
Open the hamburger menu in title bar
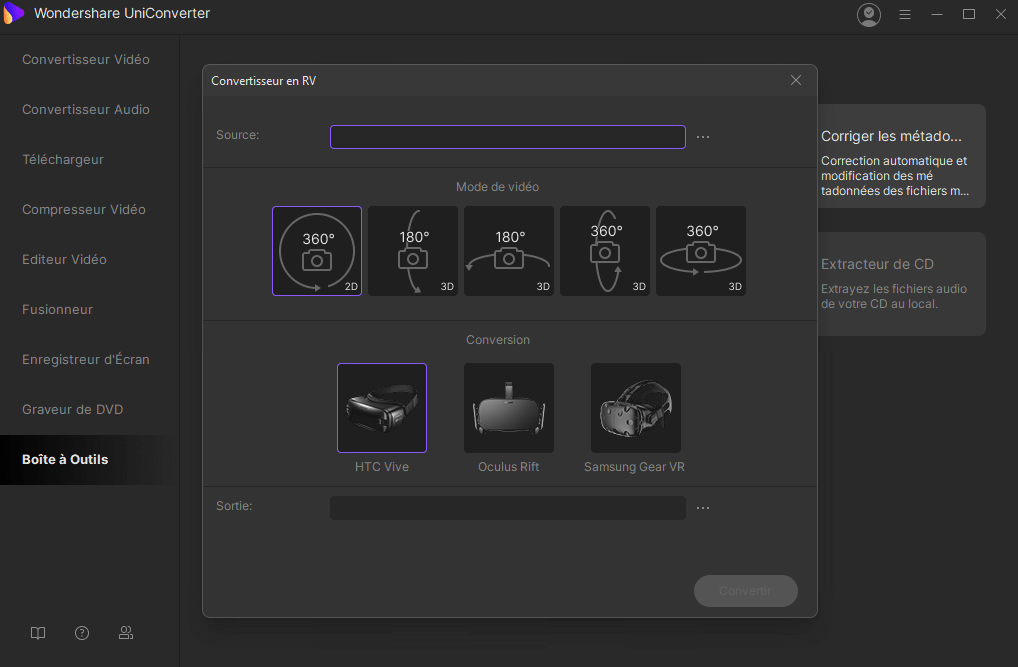point(905,15)
